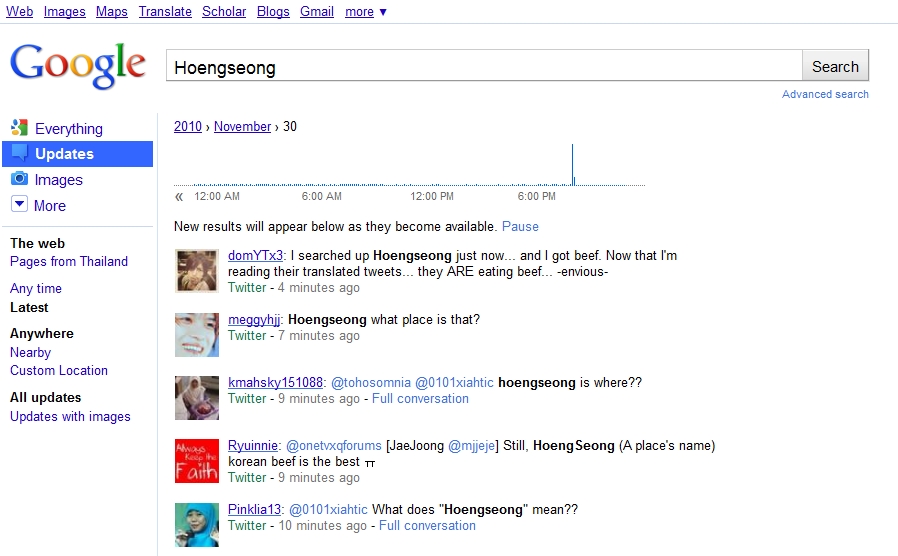Open Full conversation for kmahsky151088's tweet

pyautogui.click(x=420, y=399)
